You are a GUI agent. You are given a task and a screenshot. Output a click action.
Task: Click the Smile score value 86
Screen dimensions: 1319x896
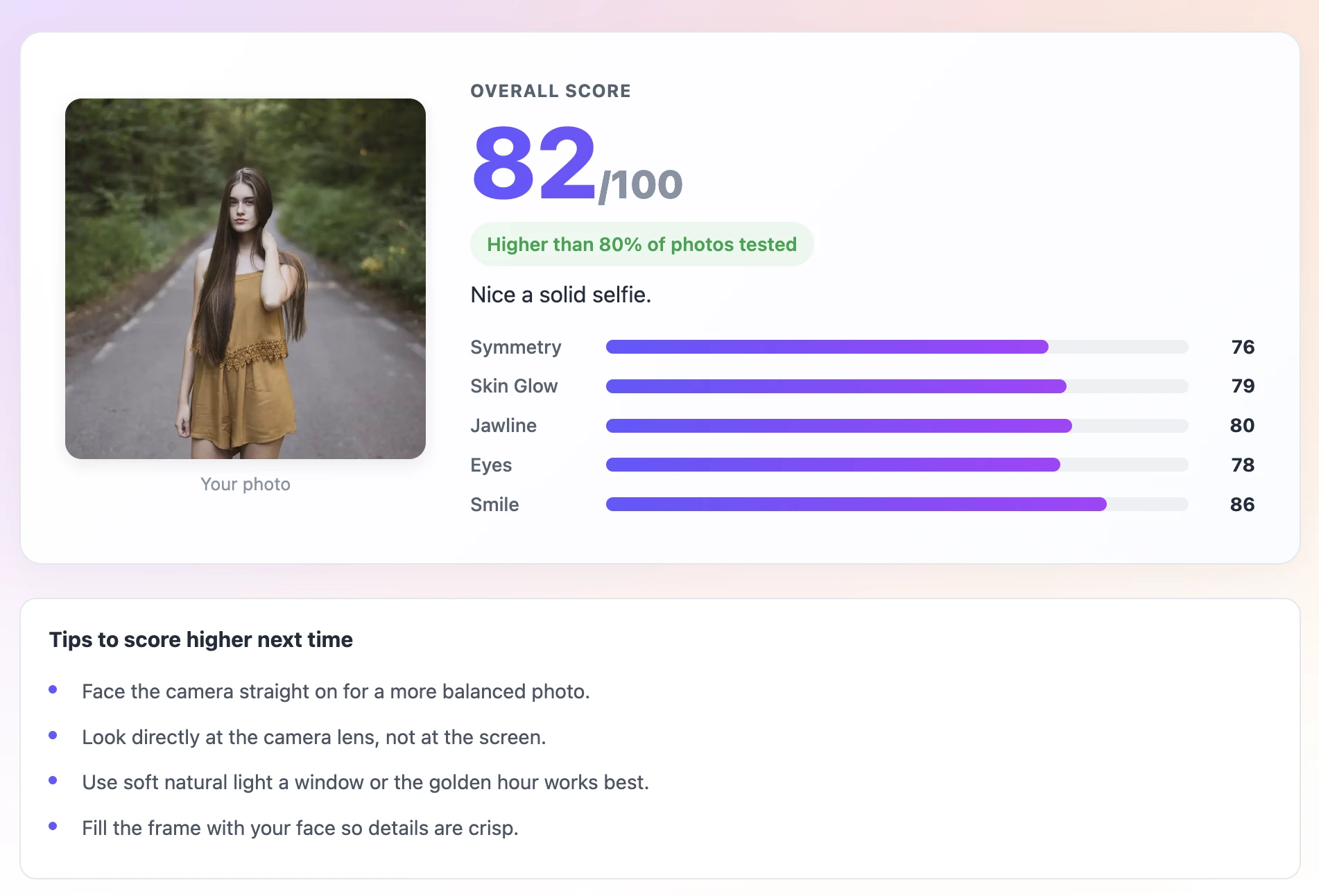1242,504
